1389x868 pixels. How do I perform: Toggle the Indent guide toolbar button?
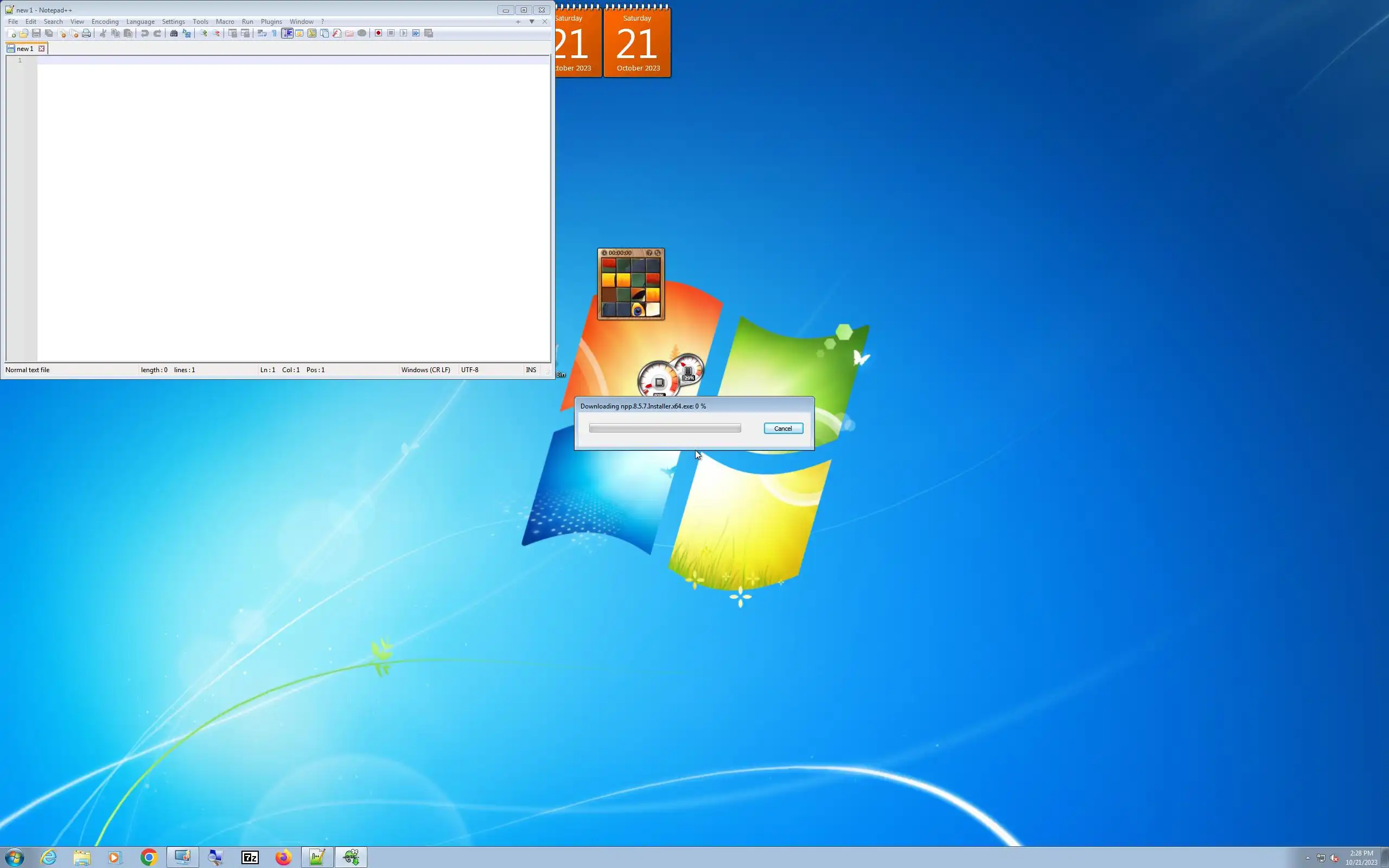coord(287,33)
